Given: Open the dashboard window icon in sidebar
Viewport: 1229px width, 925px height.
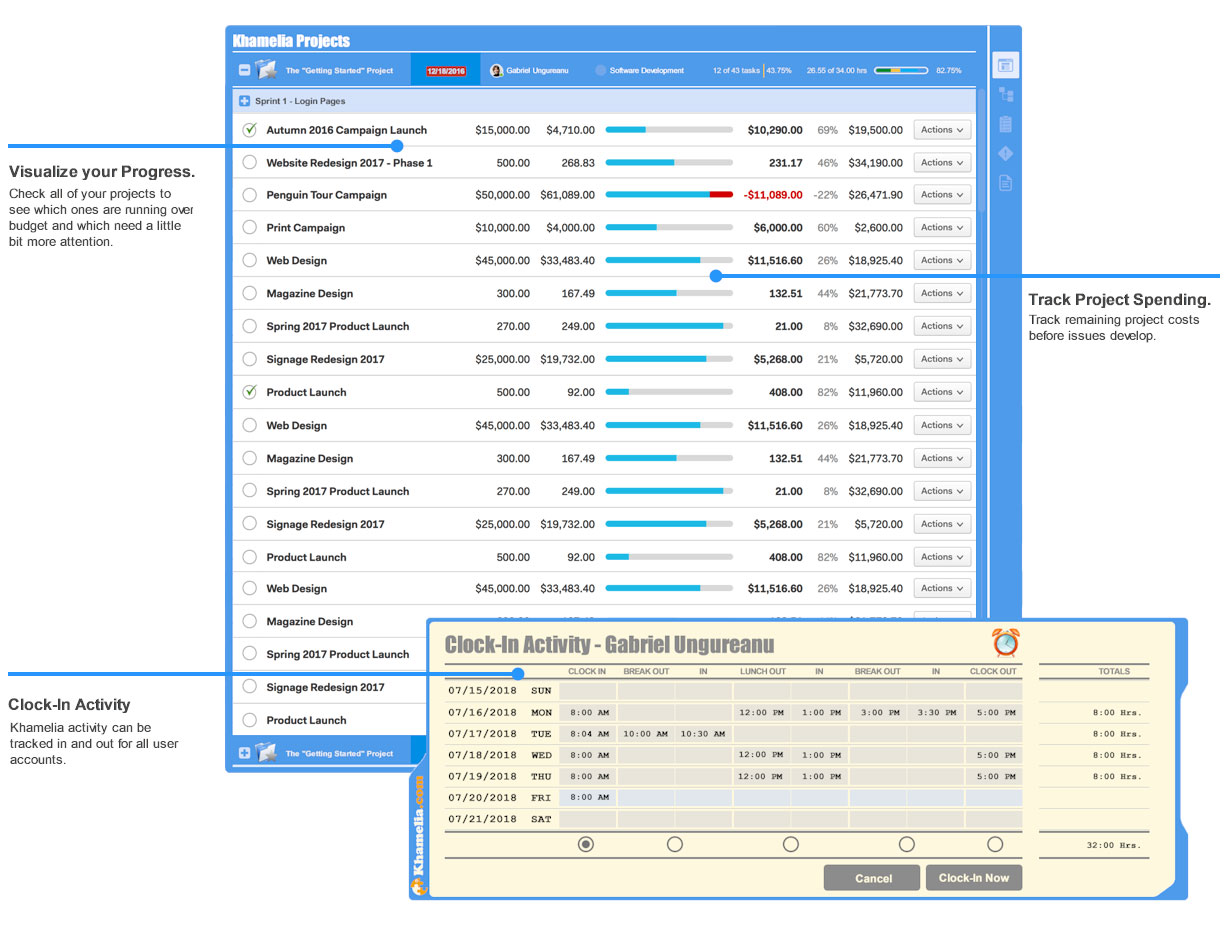Looking at the screenshot, I should pyautogui.click(x=1006, y=66).
